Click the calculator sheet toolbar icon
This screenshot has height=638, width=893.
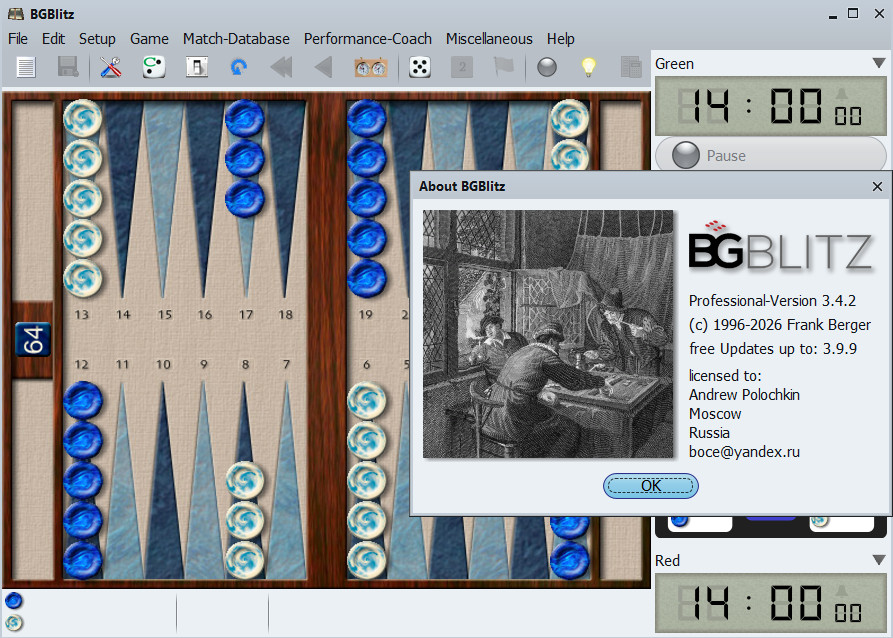(x=631, y=68)
